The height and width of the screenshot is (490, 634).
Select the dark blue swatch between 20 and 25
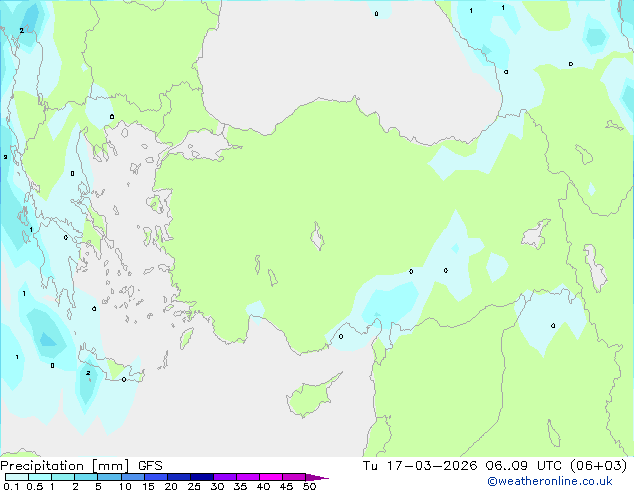[x=179, y=477]
